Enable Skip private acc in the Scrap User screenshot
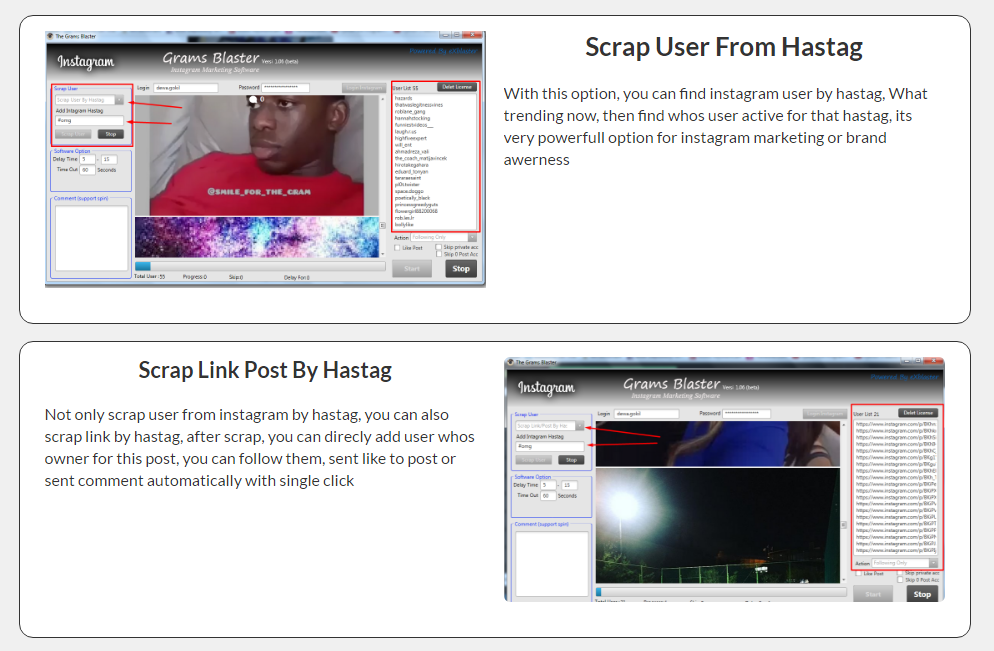994x651 pixels. 439,247
